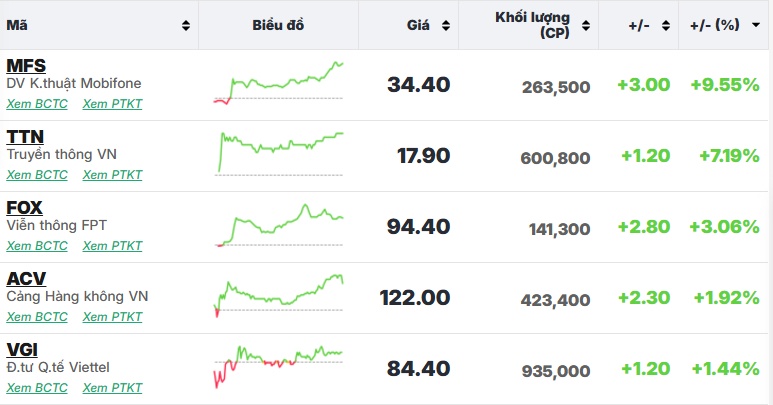
Task: Sort by +/- change column arrows
Action: click(665, 26)
